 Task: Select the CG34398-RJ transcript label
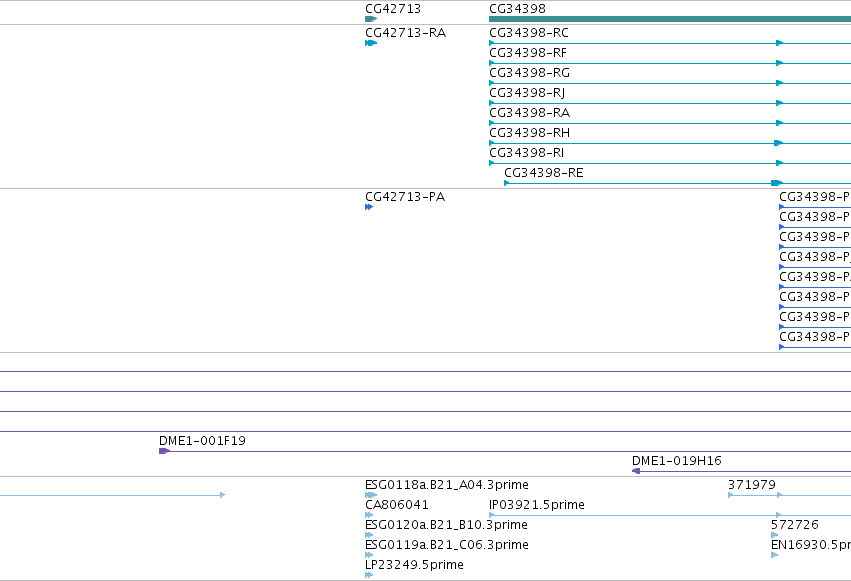coord(527,93)
